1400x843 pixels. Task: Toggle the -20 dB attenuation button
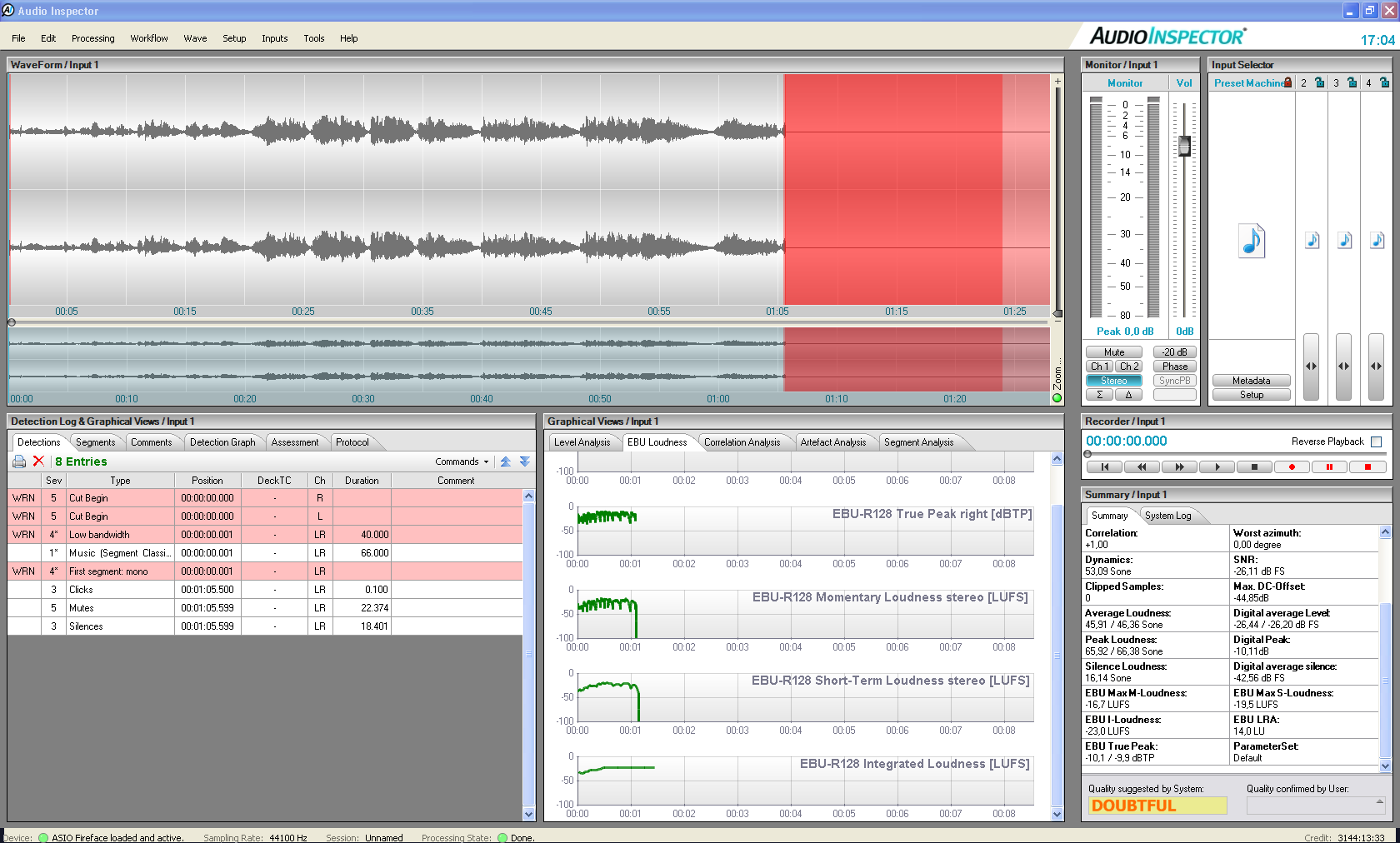point(1175,352)
